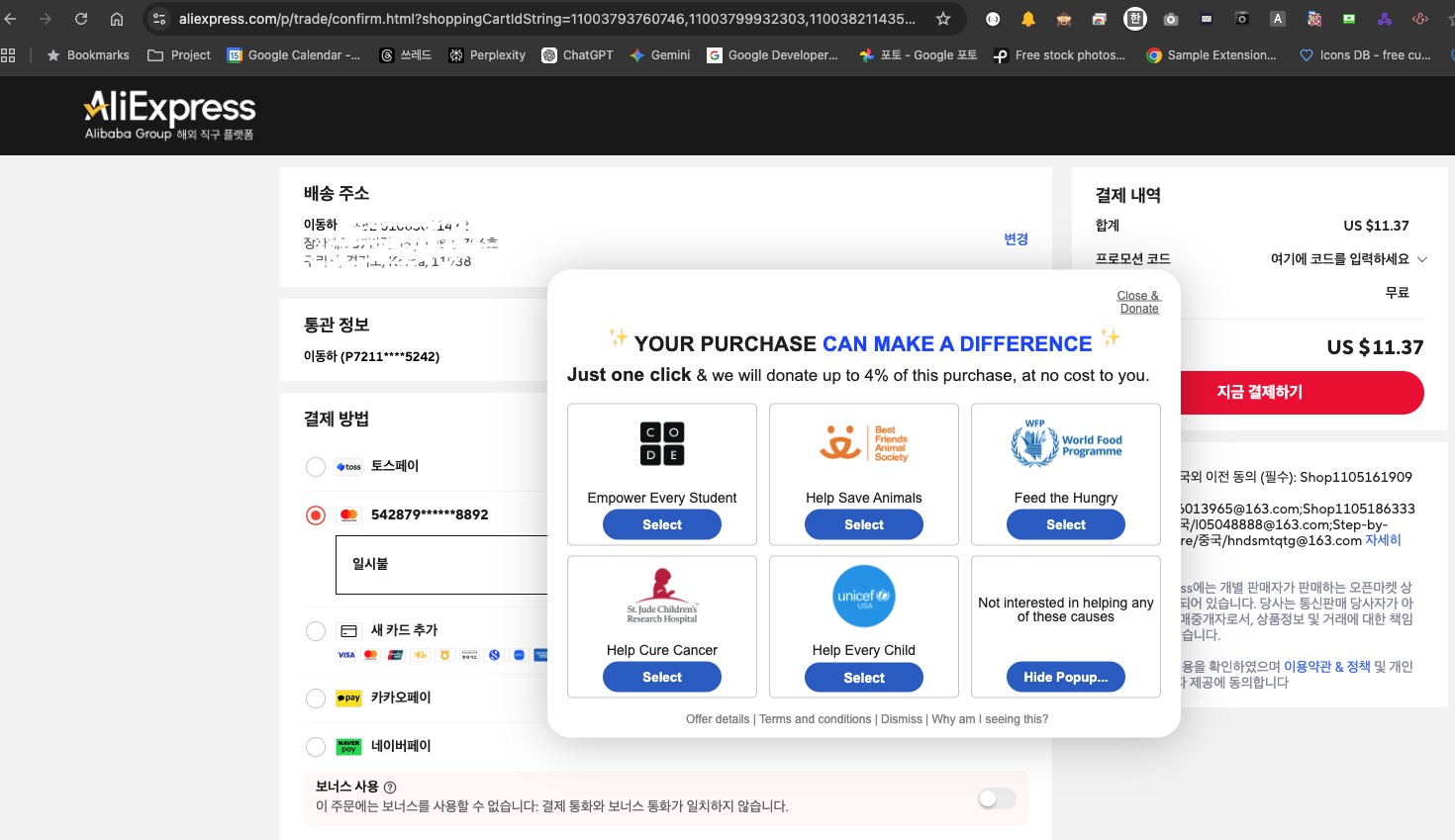Go back with the browser back arrow
The image size is (1455, 840).
[10, 19]
